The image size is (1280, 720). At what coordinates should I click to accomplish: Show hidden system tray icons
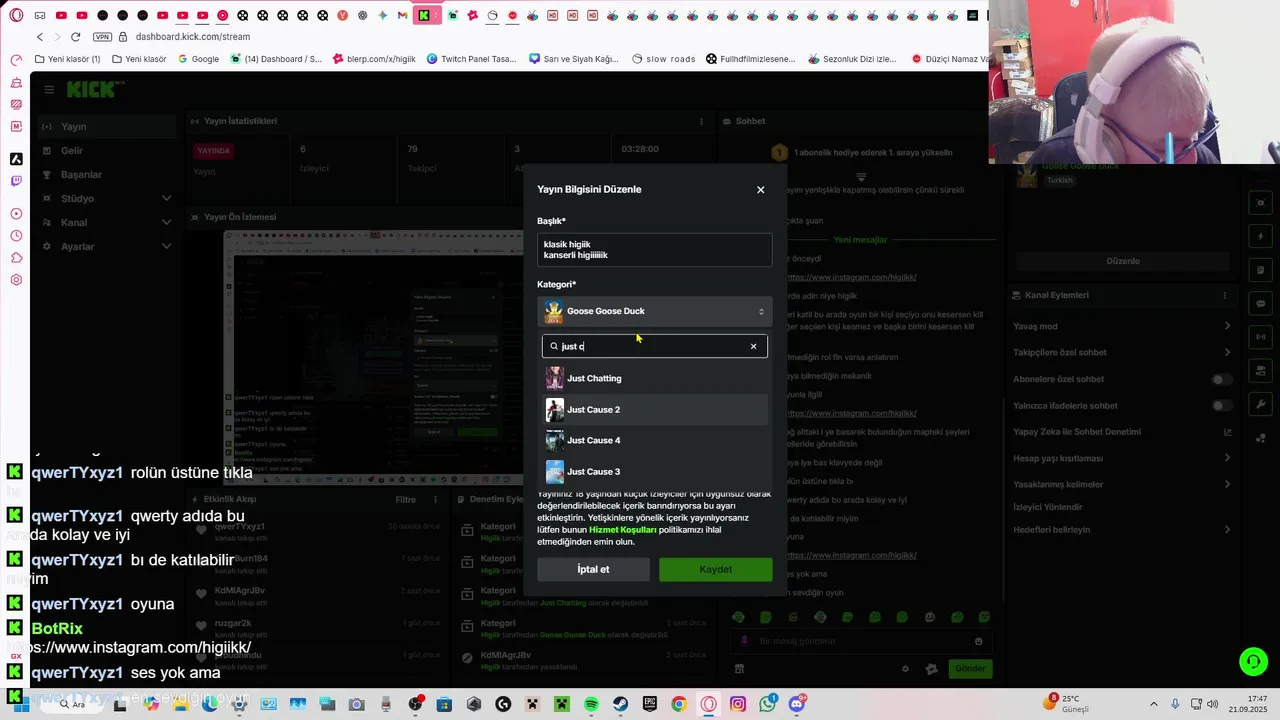pyautogui.click(x=1153, y=704)
